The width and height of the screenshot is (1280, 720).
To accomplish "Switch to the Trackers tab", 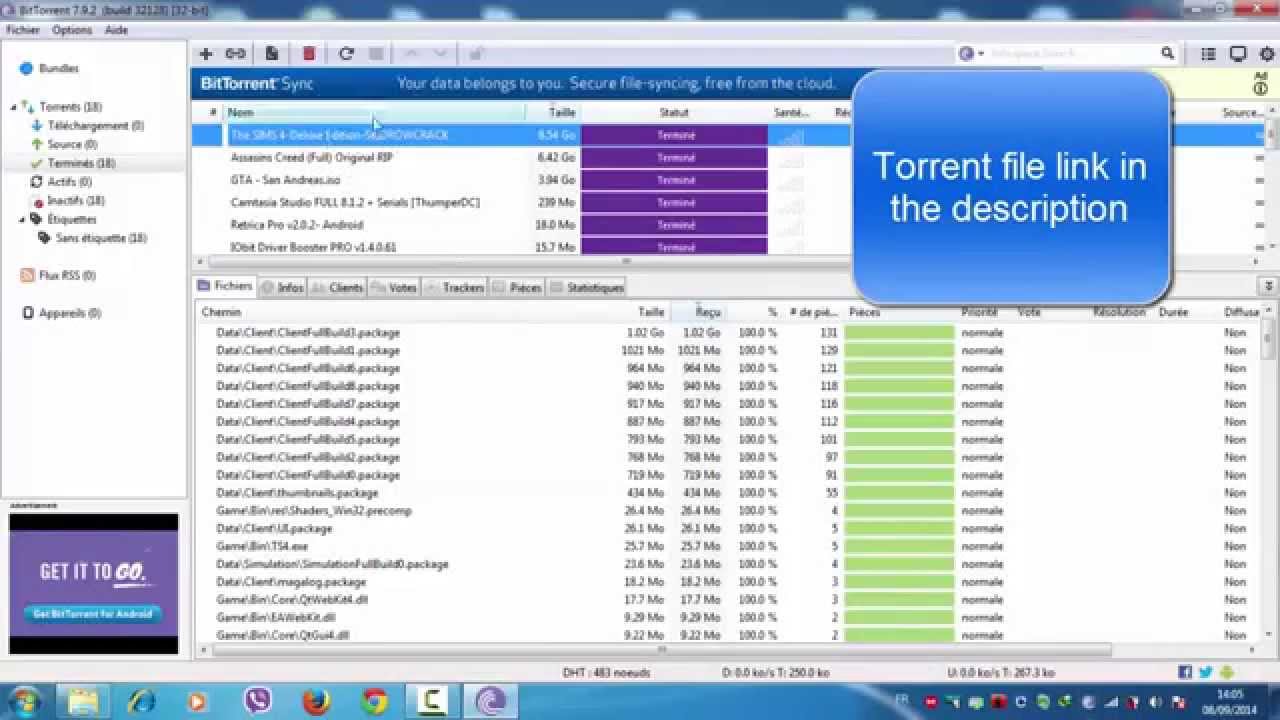I will pos(455,287).
